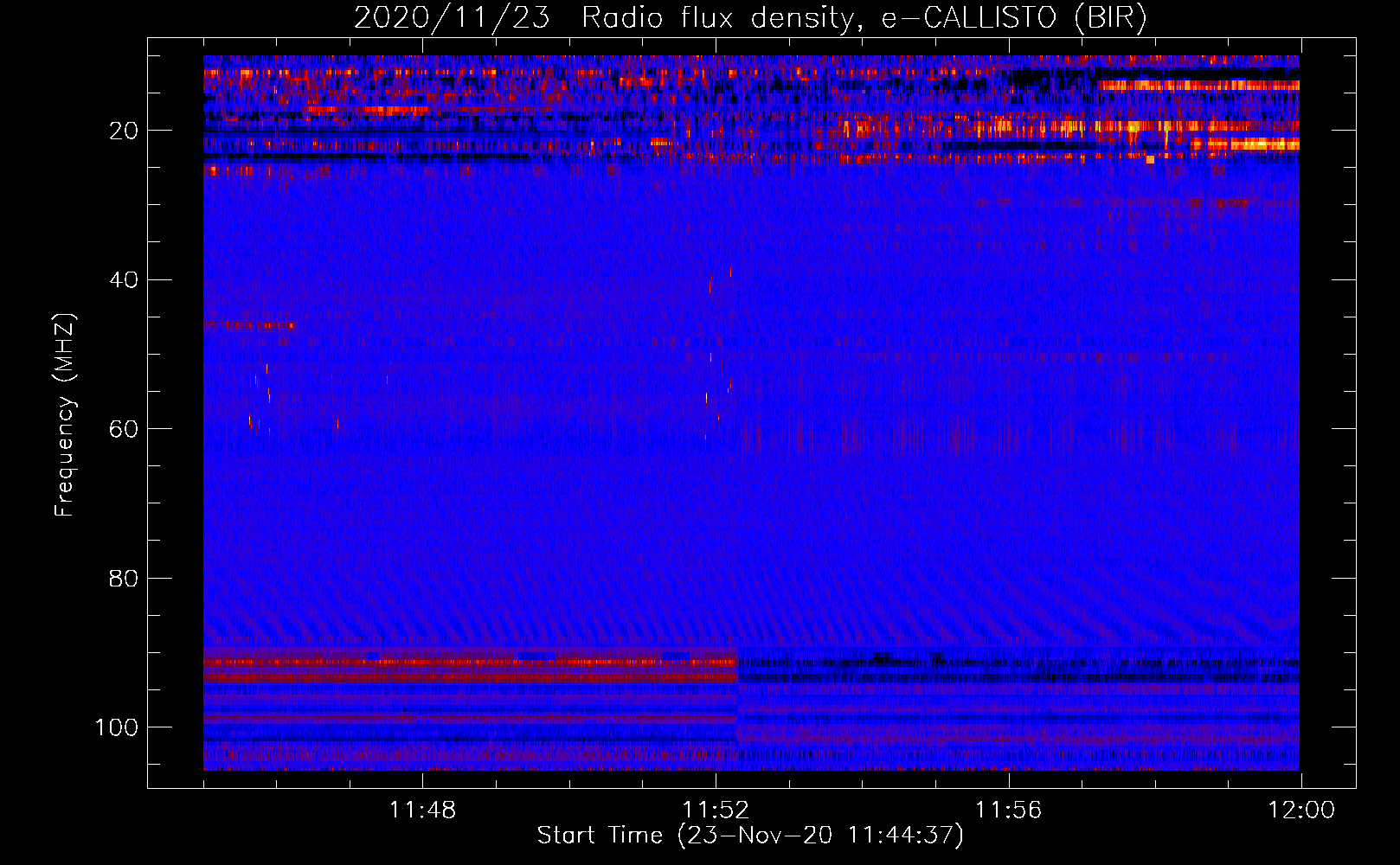
Task: Click the bright yellow band at top right near 14 MHz
Action: (1198, 86)
